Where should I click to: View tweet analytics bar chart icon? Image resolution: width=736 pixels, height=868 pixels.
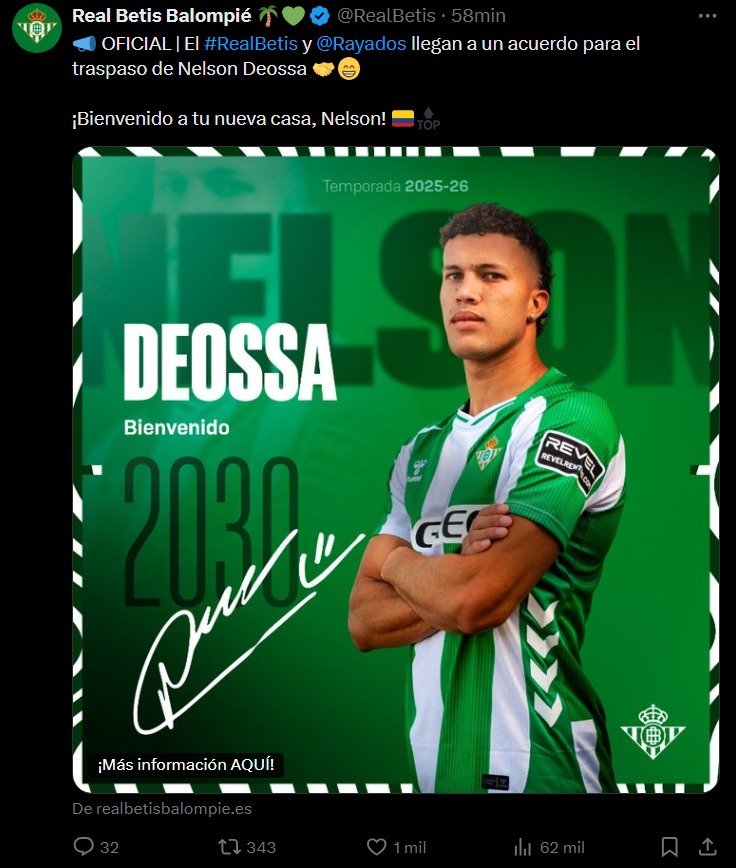[522, 846]
